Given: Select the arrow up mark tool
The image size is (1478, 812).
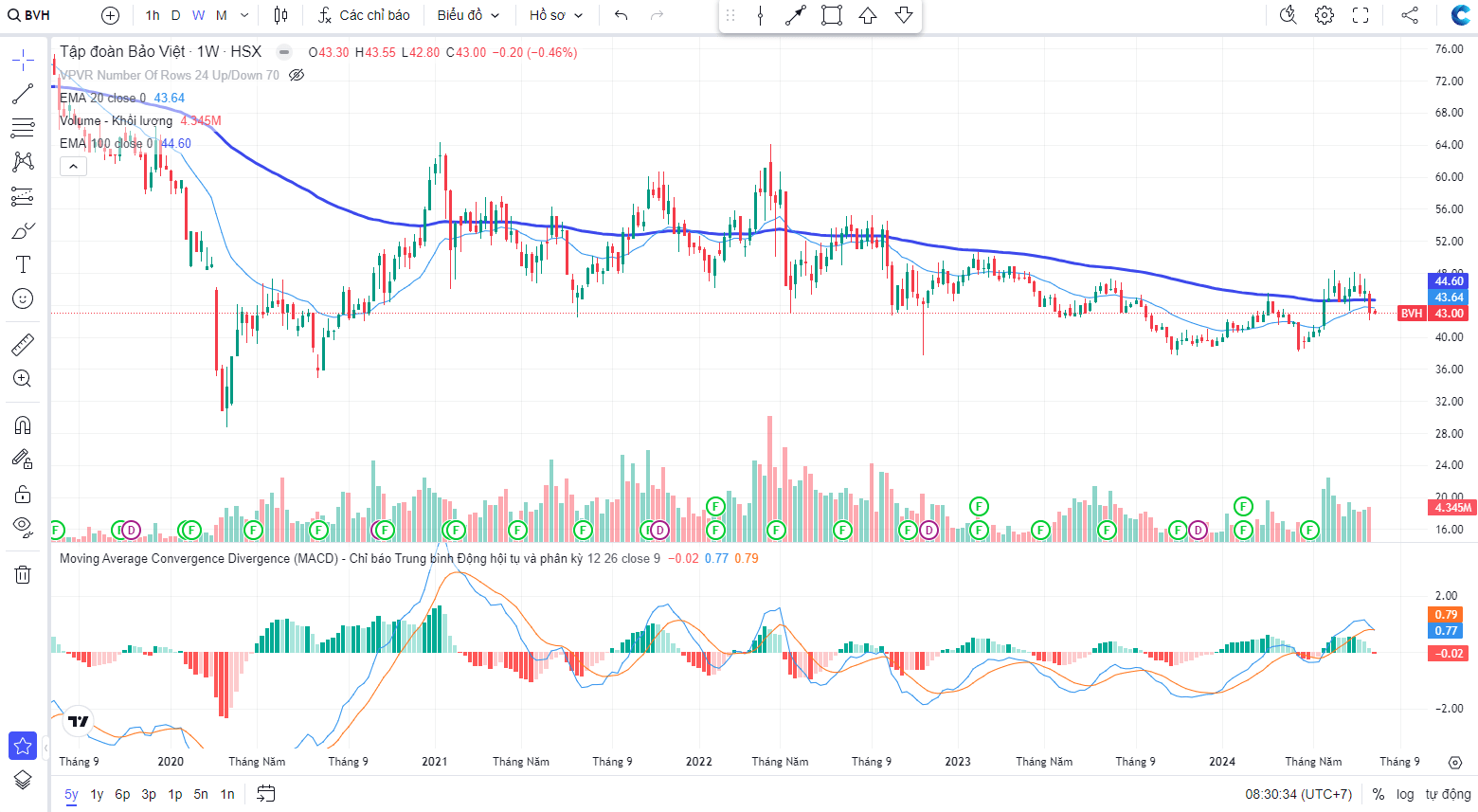Looking at the screenshot, I should (x=868, y=15).
